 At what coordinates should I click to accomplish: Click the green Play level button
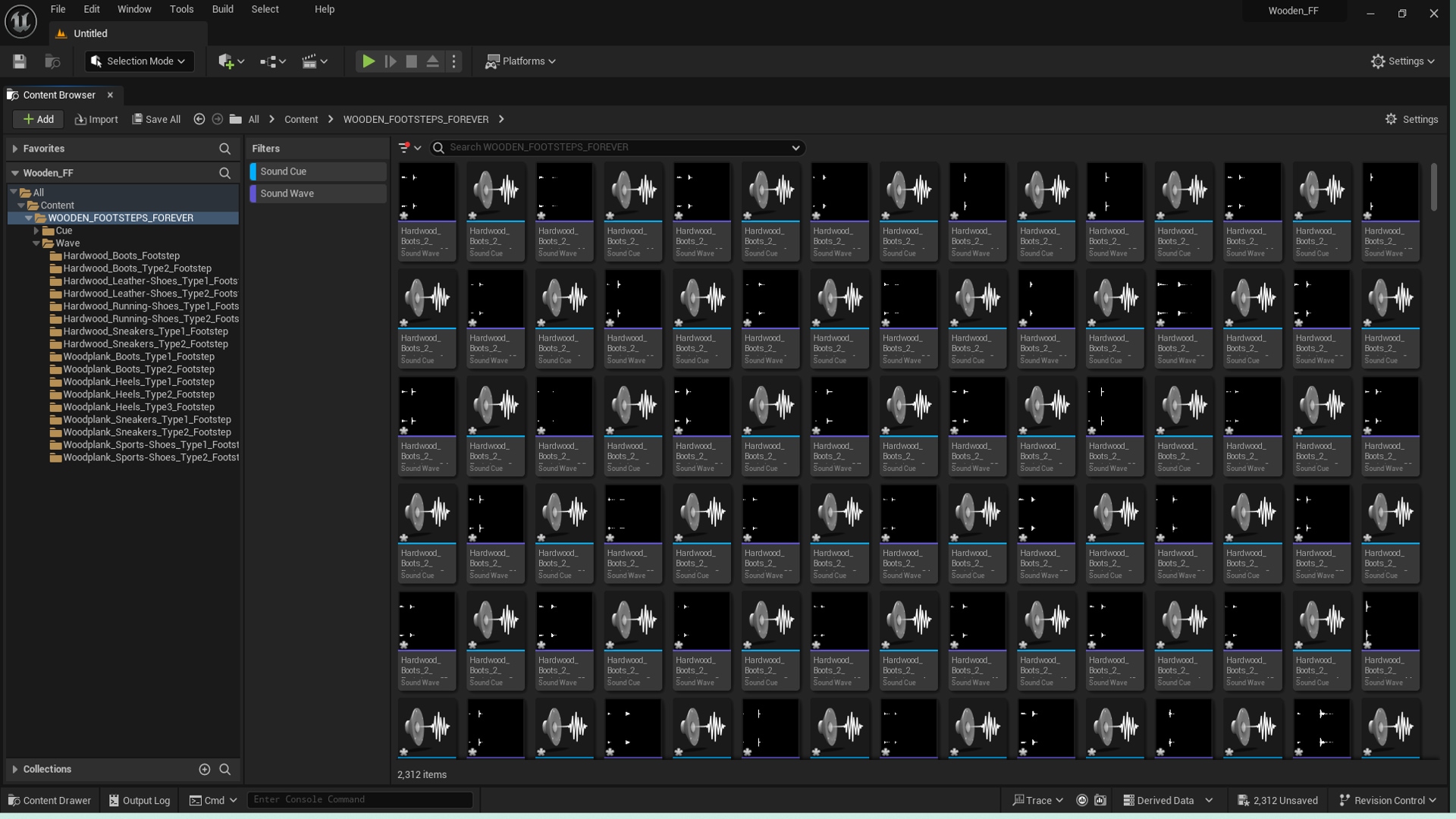368,61
